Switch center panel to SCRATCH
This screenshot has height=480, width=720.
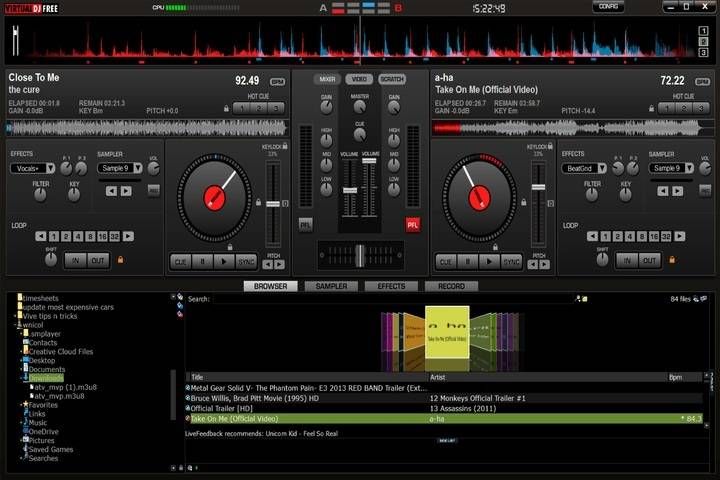[392, 79]
